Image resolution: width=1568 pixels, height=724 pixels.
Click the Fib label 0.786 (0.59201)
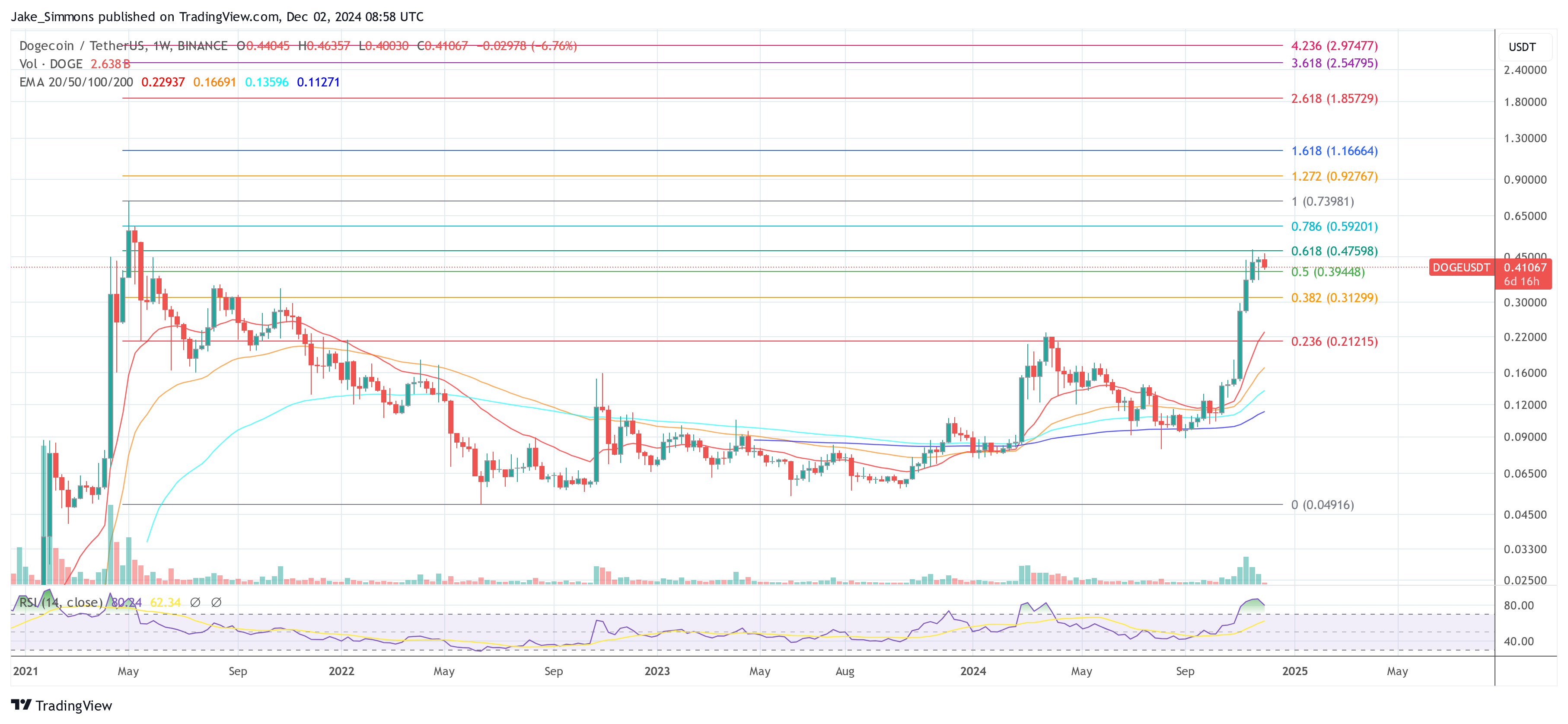tap(1334, 226)
